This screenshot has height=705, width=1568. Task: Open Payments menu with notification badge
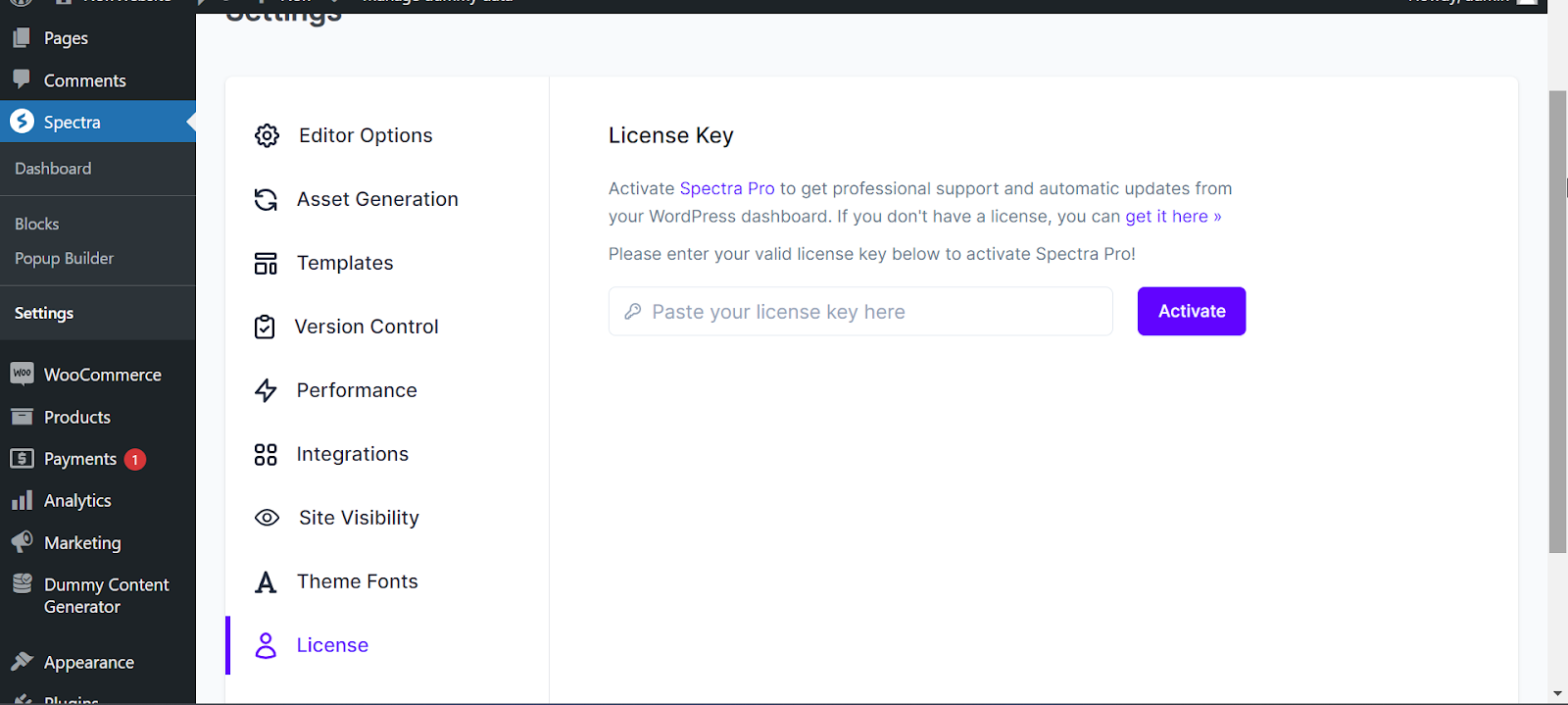[x=80, y=459]
